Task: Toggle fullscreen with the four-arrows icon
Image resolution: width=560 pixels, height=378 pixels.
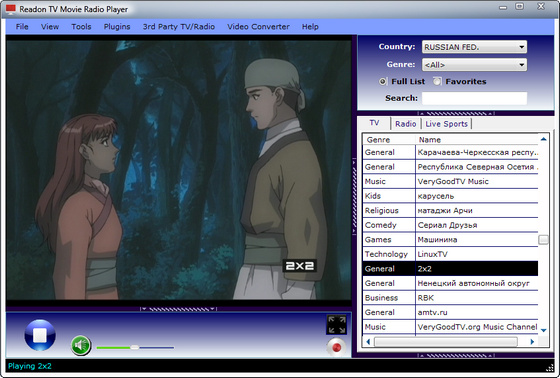Action: point(336,324)
